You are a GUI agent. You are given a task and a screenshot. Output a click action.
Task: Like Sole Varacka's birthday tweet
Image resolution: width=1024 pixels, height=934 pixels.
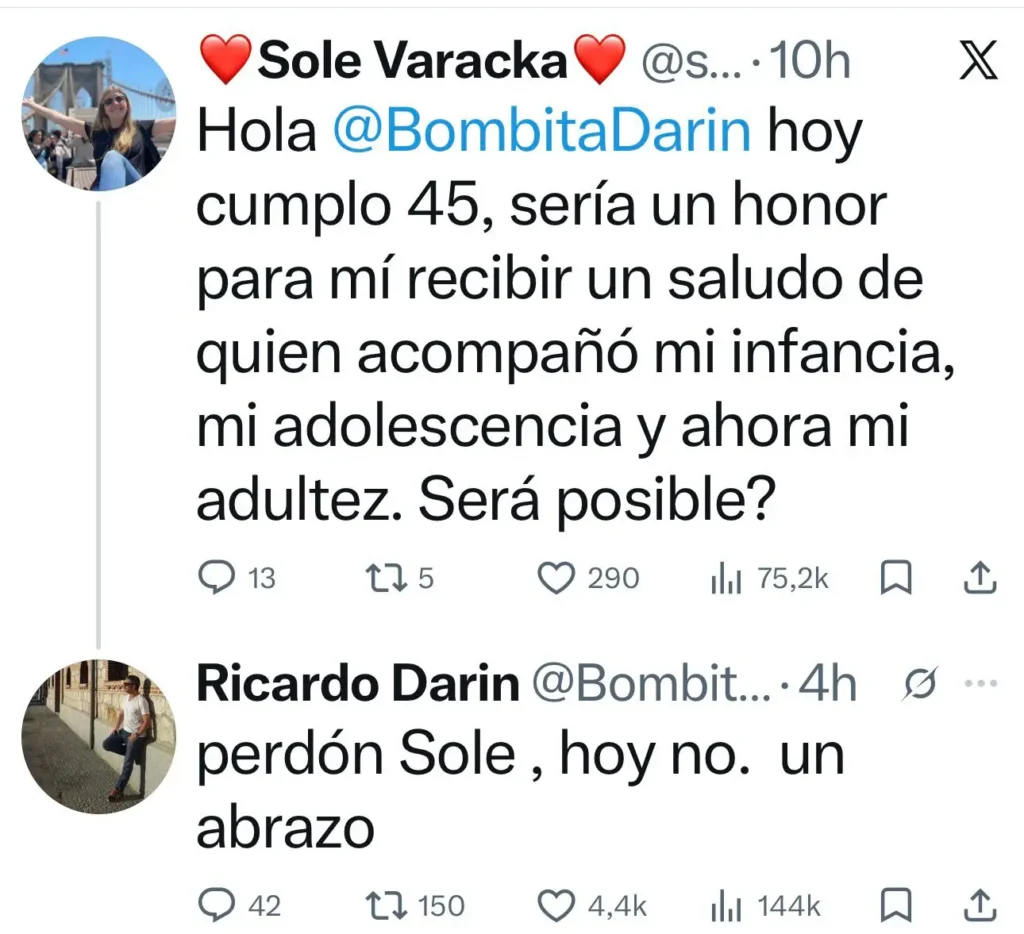click(x=556, y=578)
